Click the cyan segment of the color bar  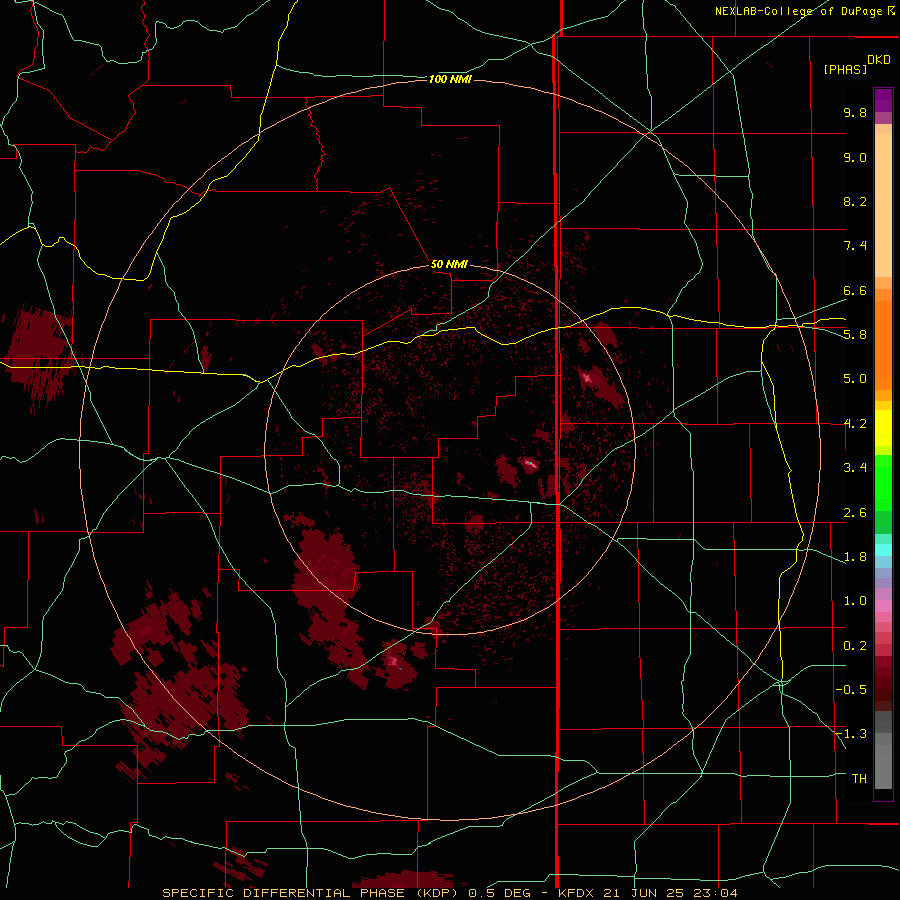(883, 549)
